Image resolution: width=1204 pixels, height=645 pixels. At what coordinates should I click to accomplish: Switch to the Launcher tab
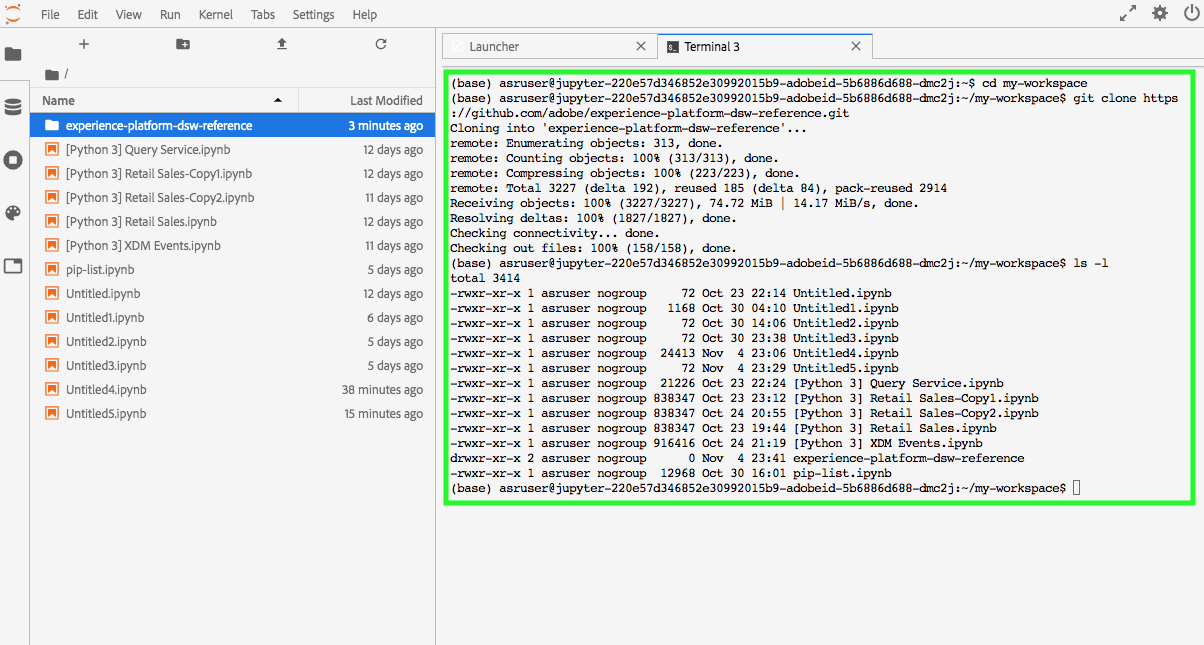point(549,46)
